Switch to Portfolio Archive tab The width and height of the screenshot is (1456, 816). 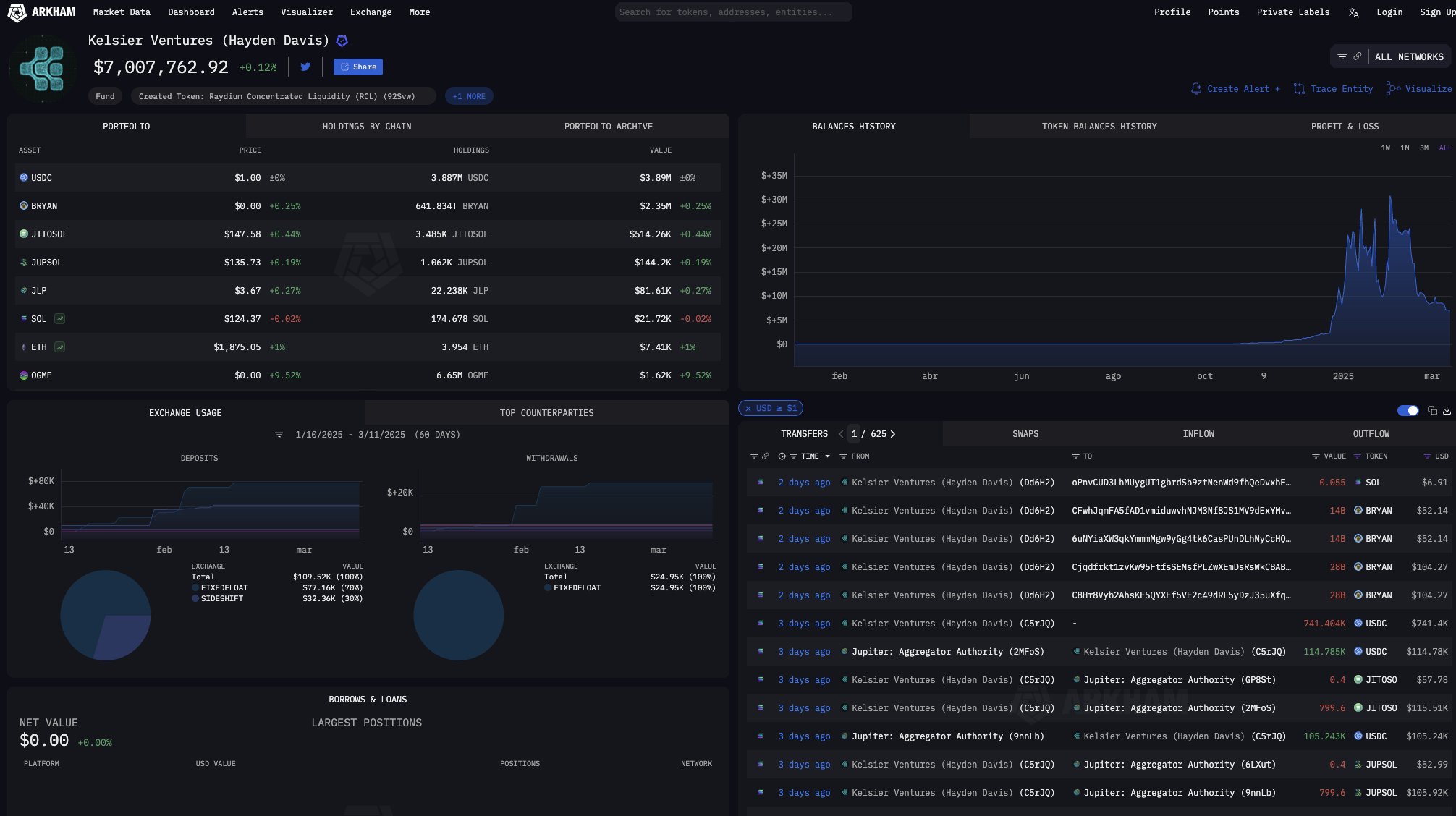(x=608, y=127)
